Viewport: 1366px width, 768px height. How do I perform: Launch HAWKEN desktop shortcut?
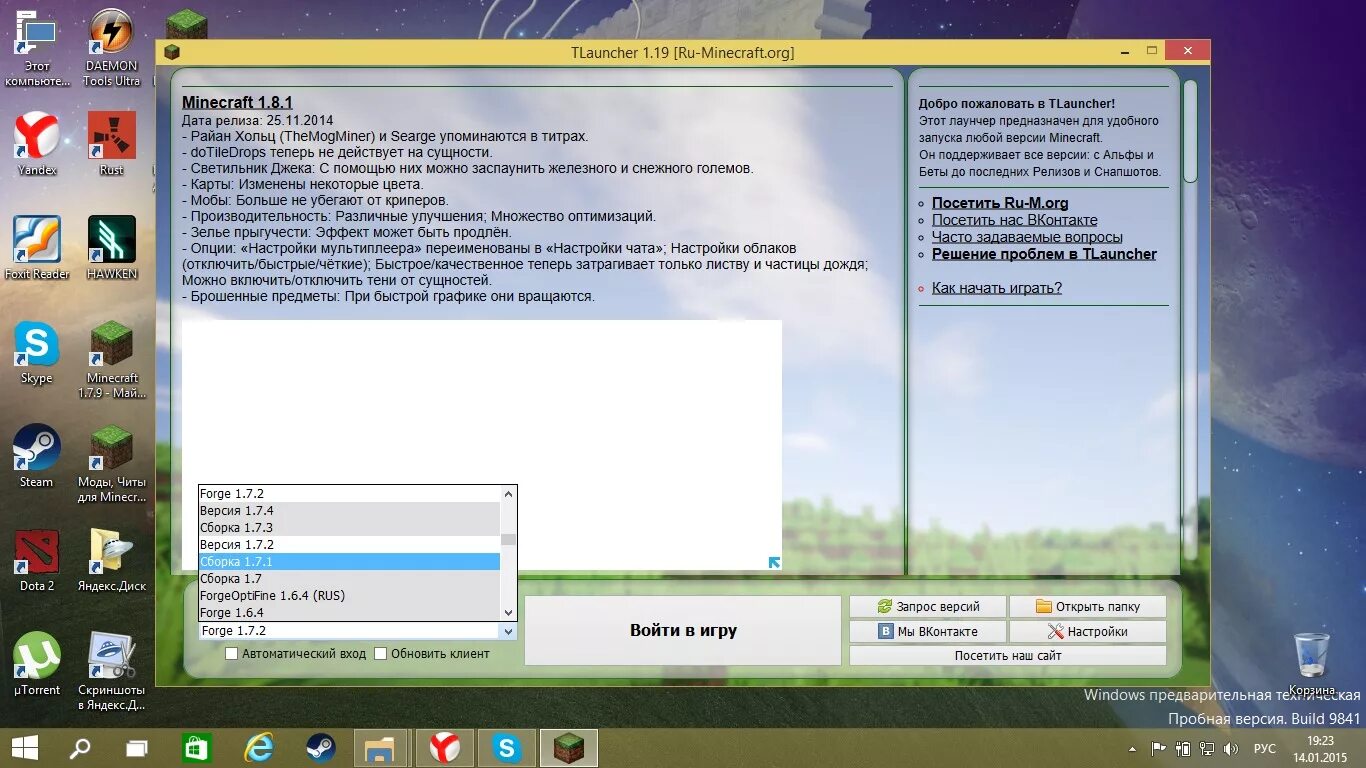(x=111, y=248)
